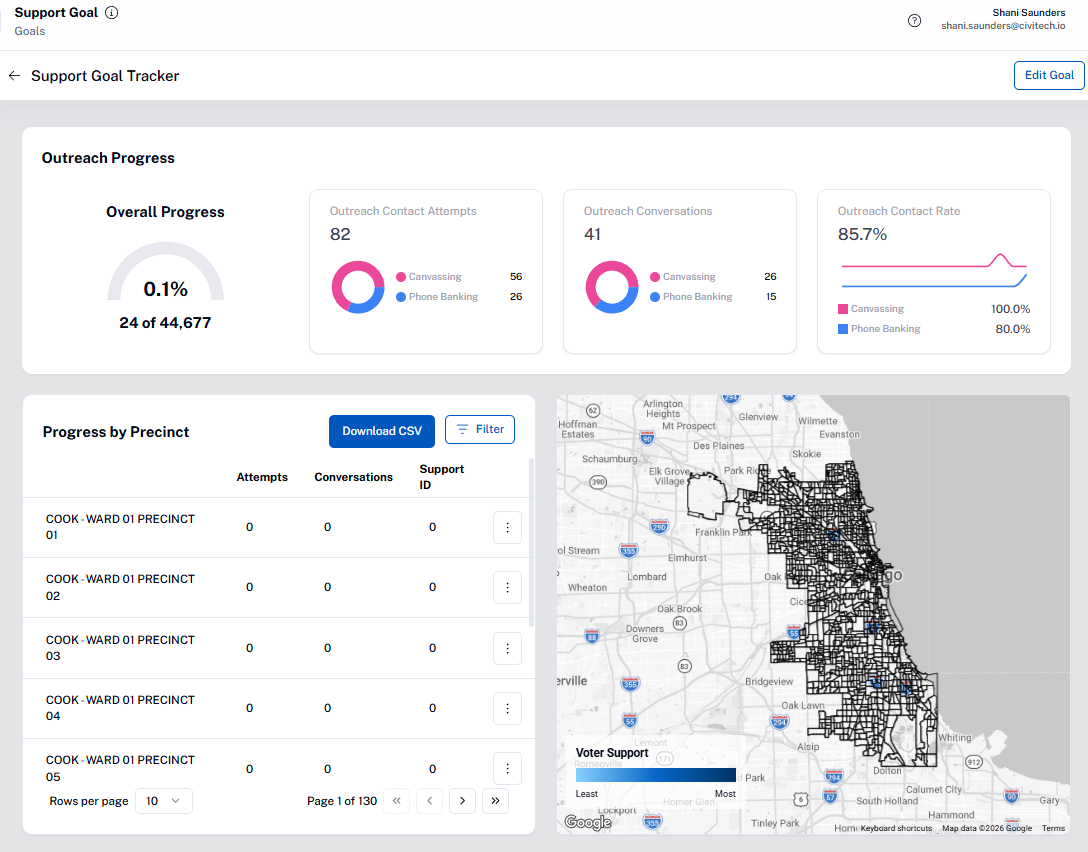Open the Rows per page dropdown

[164, 801]
